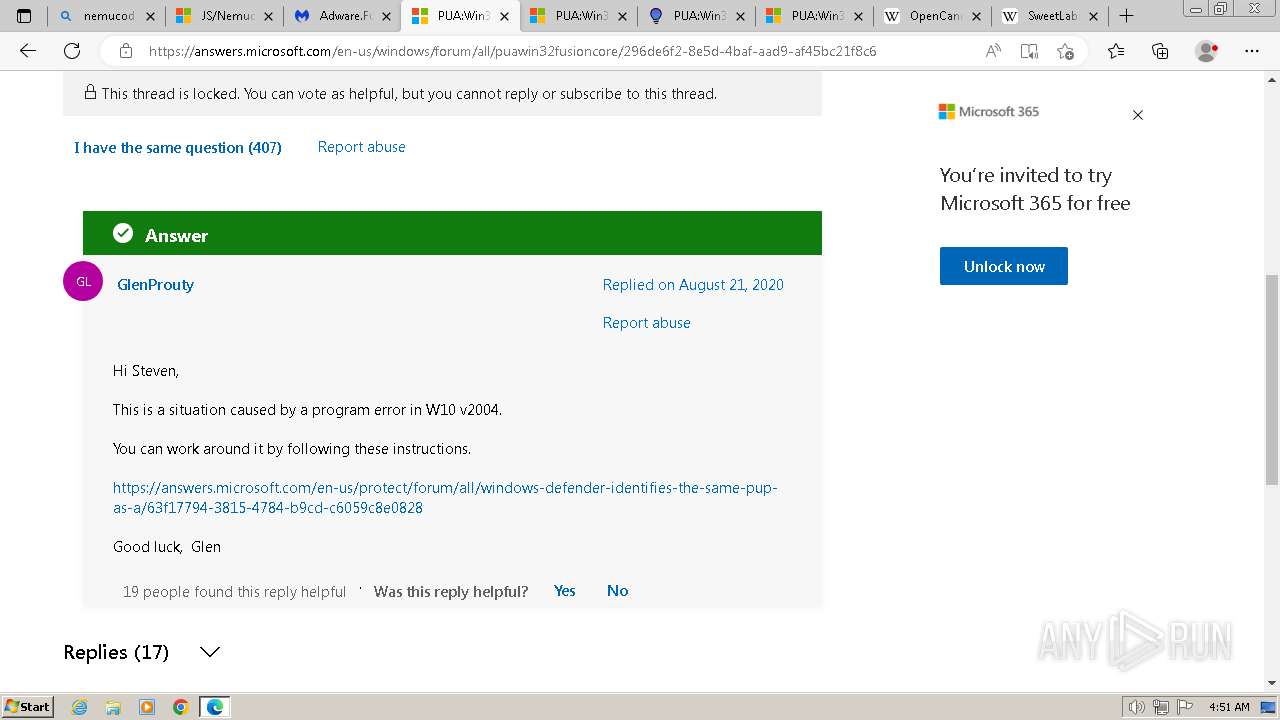Open the Collections icon
The width and height of the screenshot is (1280, 720).
[1160, 51]
